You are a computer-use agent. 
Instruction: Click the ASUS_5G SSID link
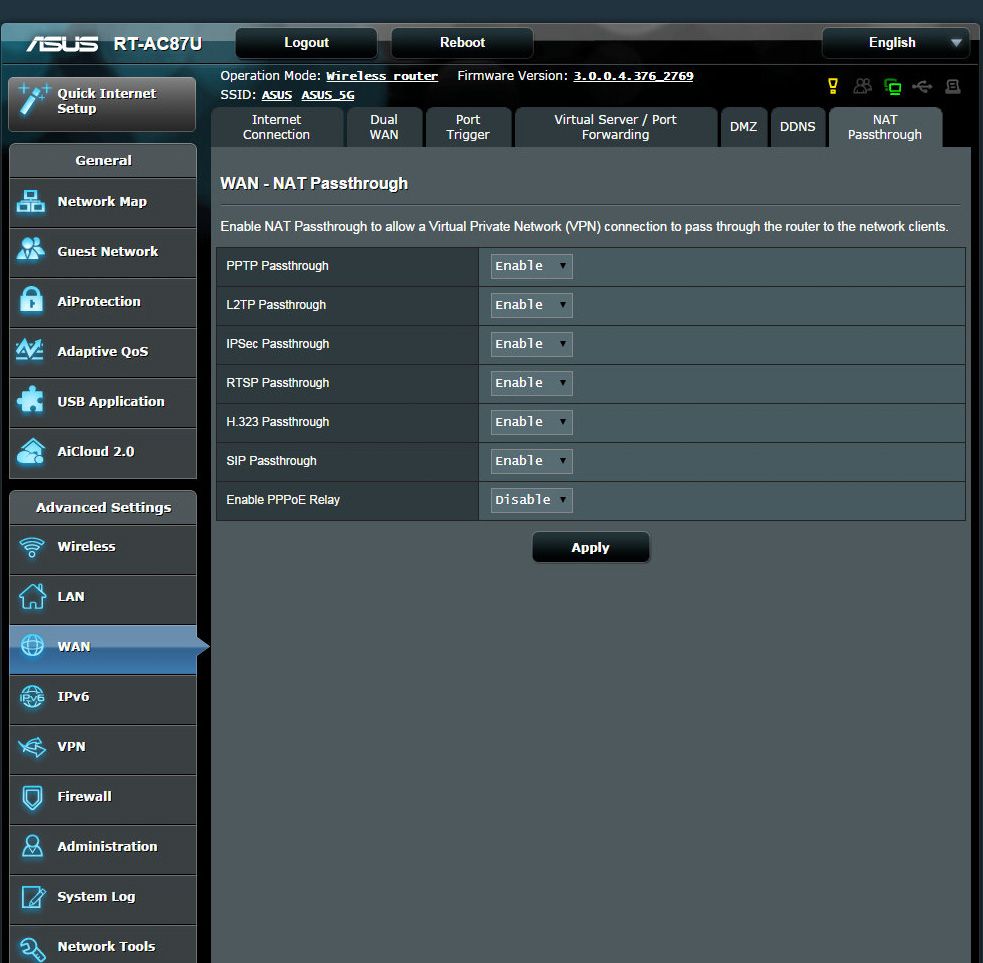(328, 95)
